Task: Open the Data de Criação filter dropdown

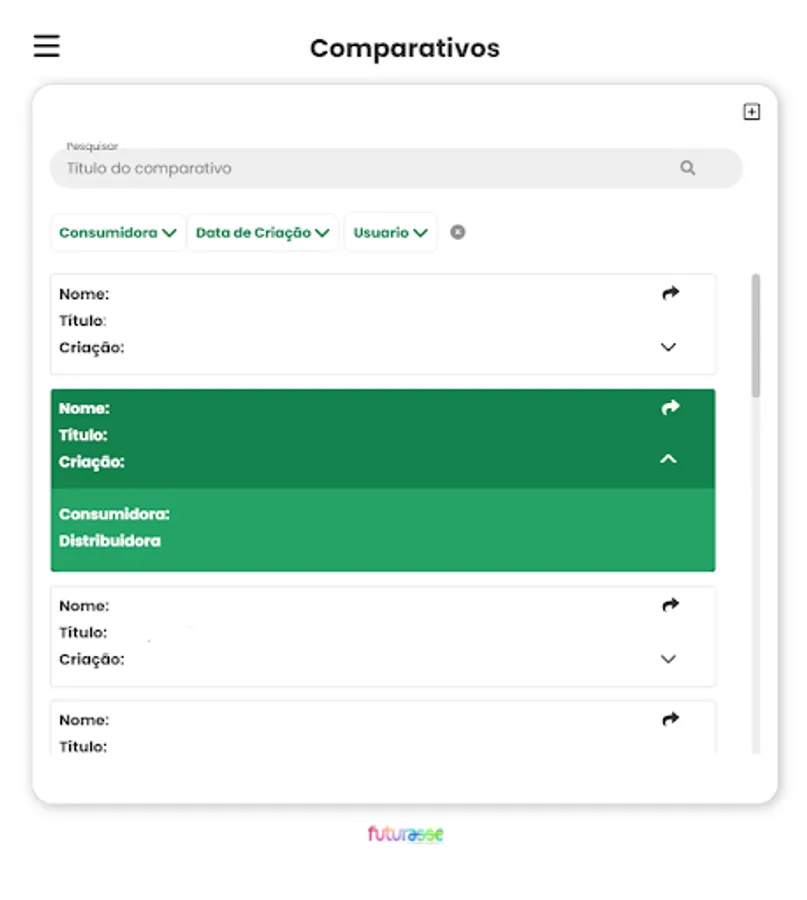Action: pyautogui.click(x=263, y=232)
